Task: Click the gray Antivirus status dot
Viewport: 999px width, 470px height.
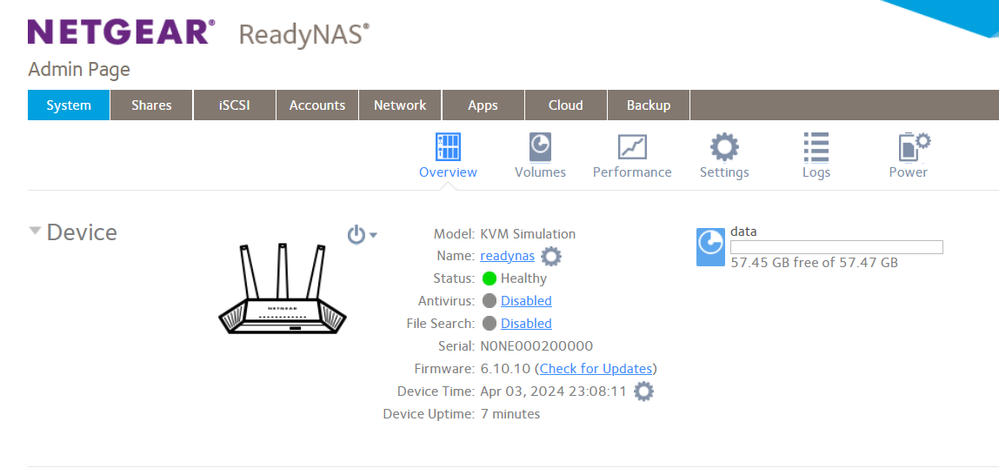Action: coord(489,301)
